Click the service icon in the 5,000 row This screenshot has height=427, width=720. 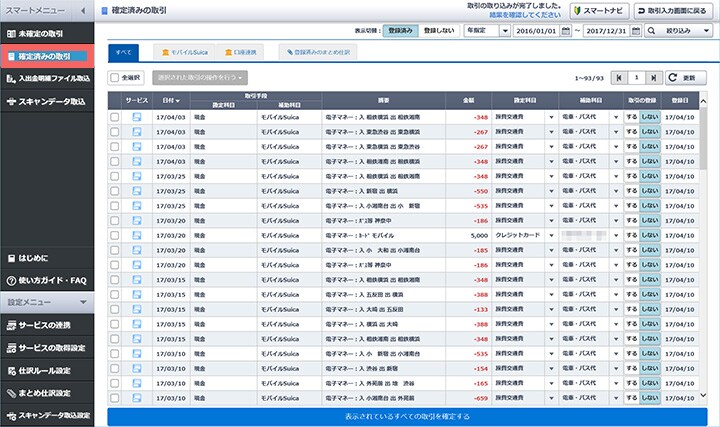click(136, 235)
